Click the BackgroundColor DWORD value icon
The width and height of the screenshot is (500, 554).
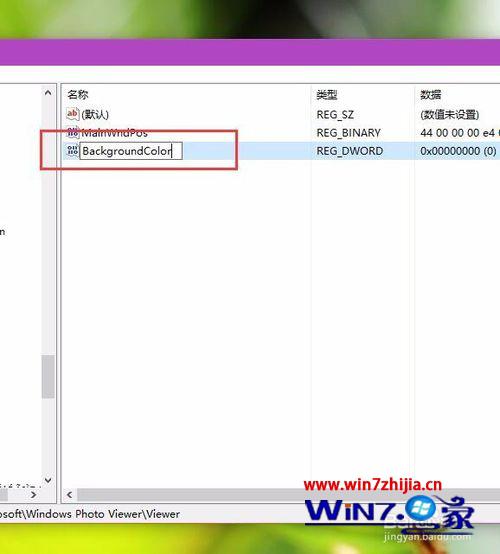coord(72,151)
